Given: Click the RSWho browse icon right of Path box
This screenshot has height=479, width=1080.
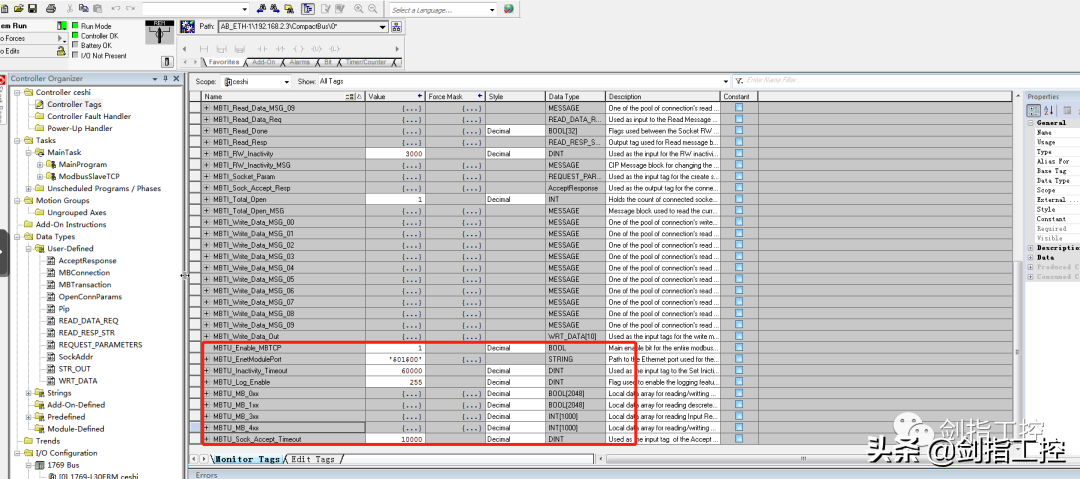Looking at the screenshot, I should pos(397,27).
